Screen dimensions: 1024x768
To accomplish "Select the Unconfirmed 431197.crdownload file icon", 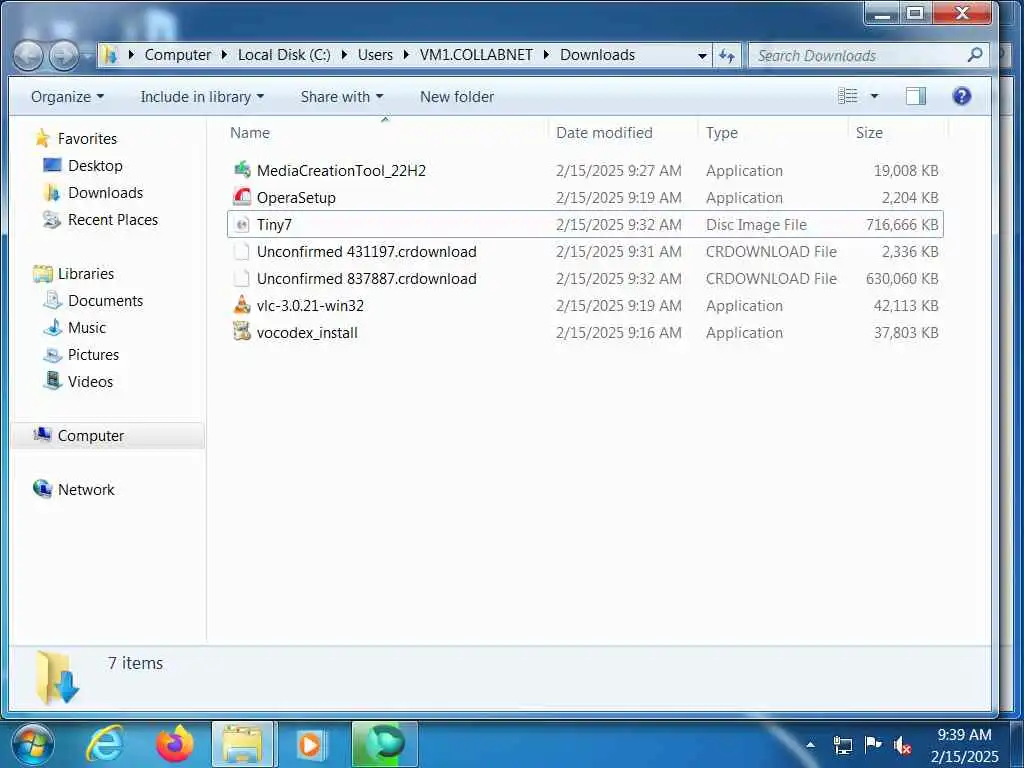I will pos(242,251).
